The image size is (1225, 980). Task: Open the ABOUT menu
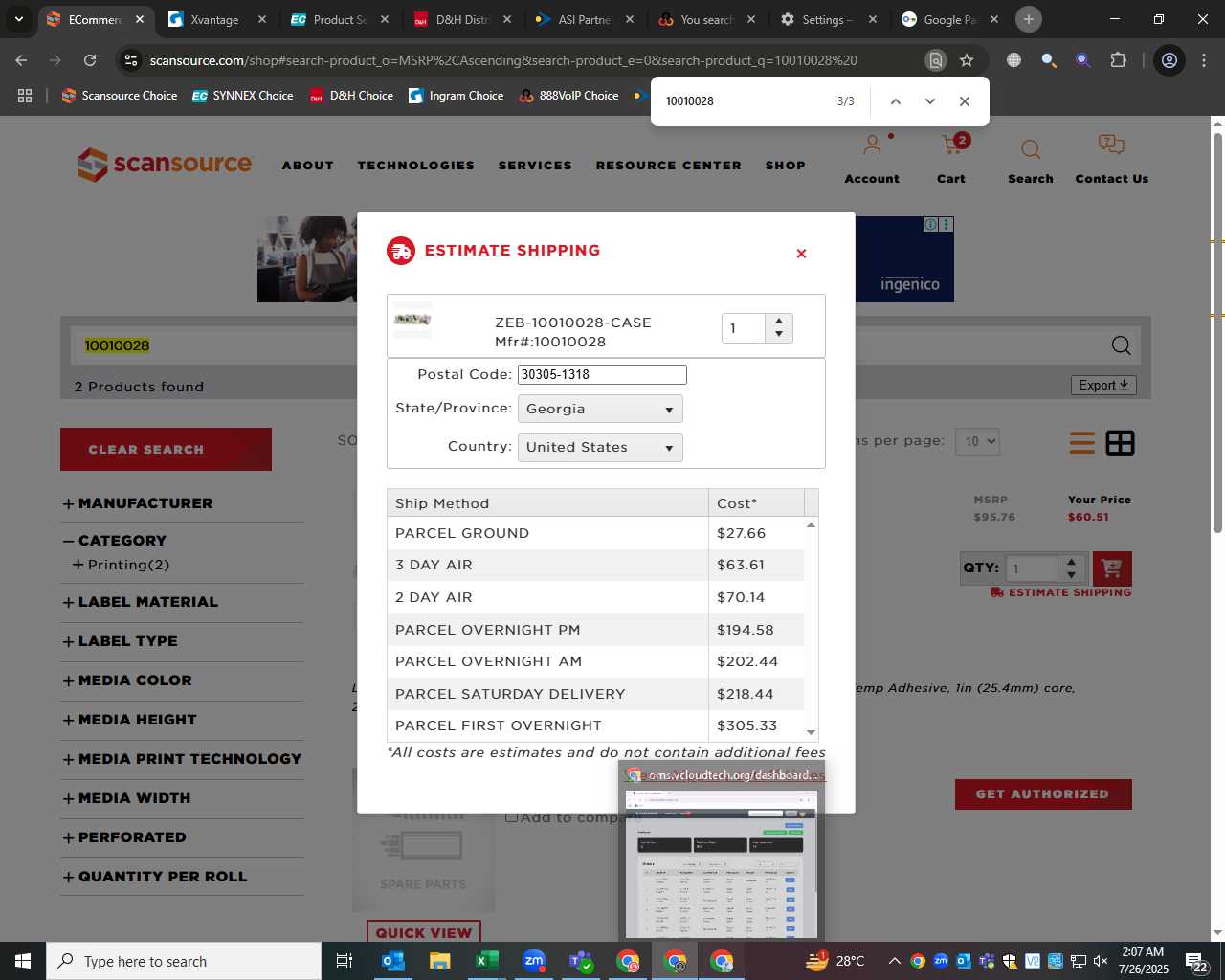point(307,166)
